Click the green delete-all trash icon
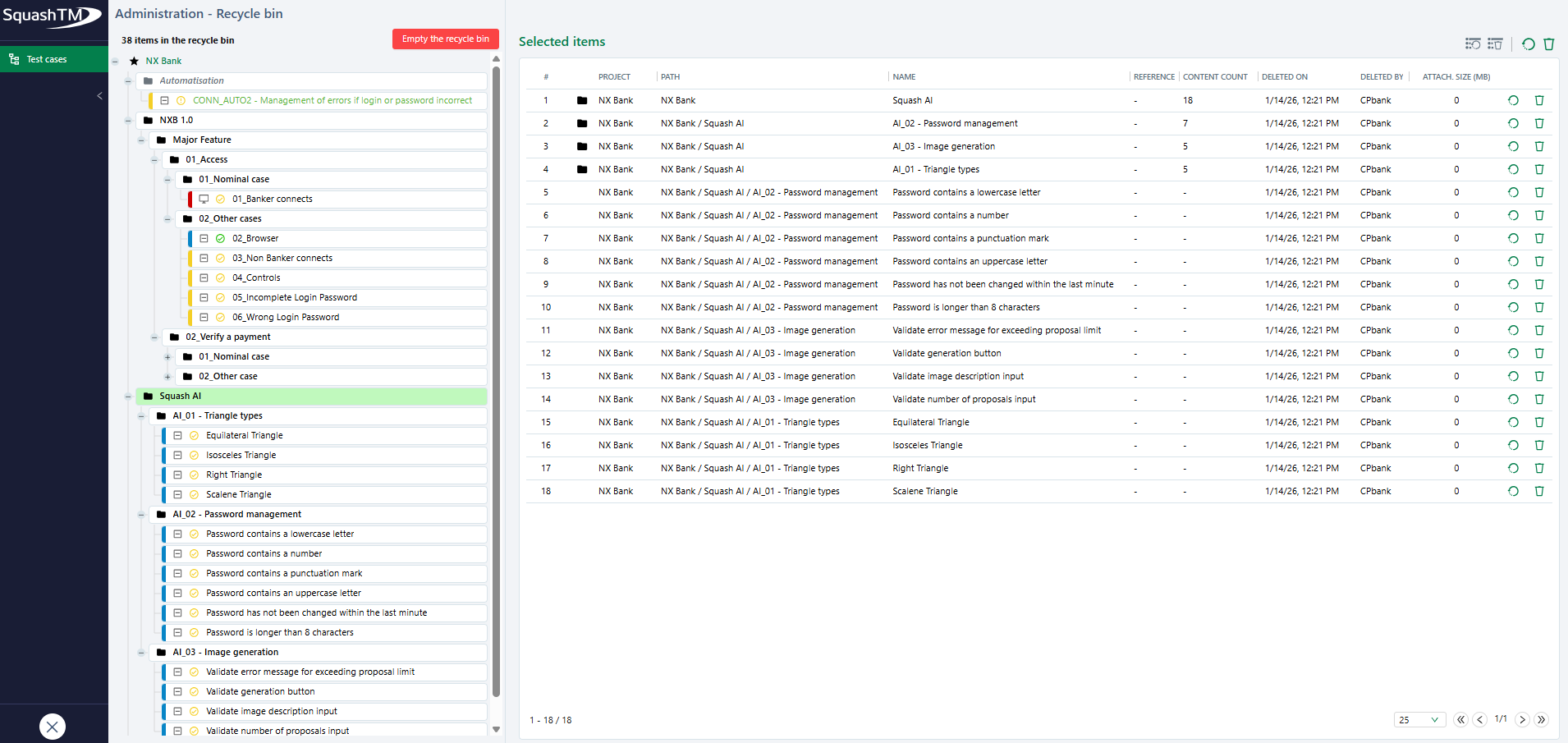1568x743 pixels. click(1550, 44)
